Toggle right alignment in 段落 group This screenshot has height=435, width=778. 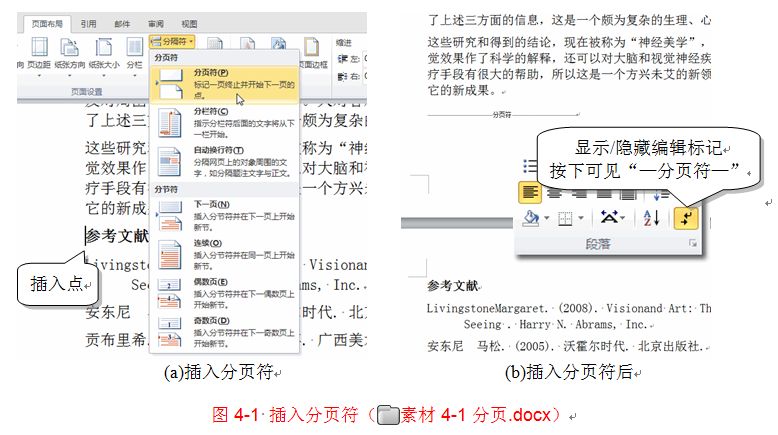click(579, 193)
